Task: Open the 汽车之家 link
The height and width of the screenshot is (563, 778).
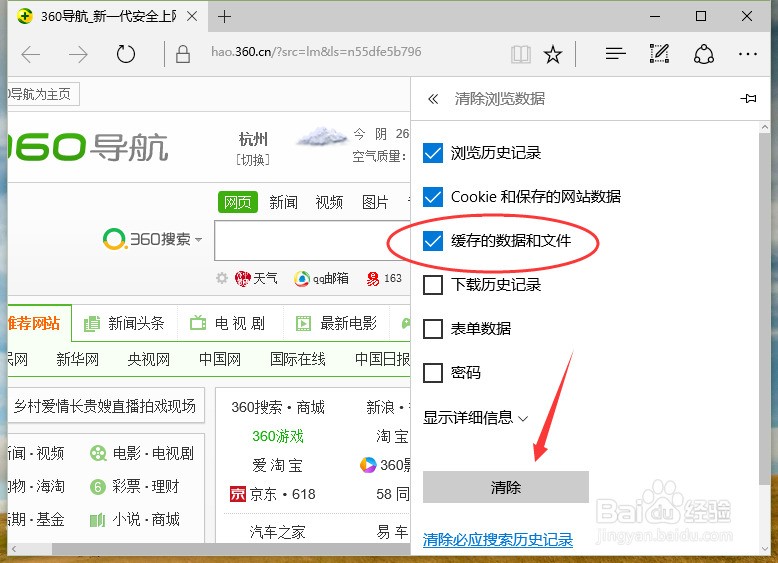Action: click(277, 532)
